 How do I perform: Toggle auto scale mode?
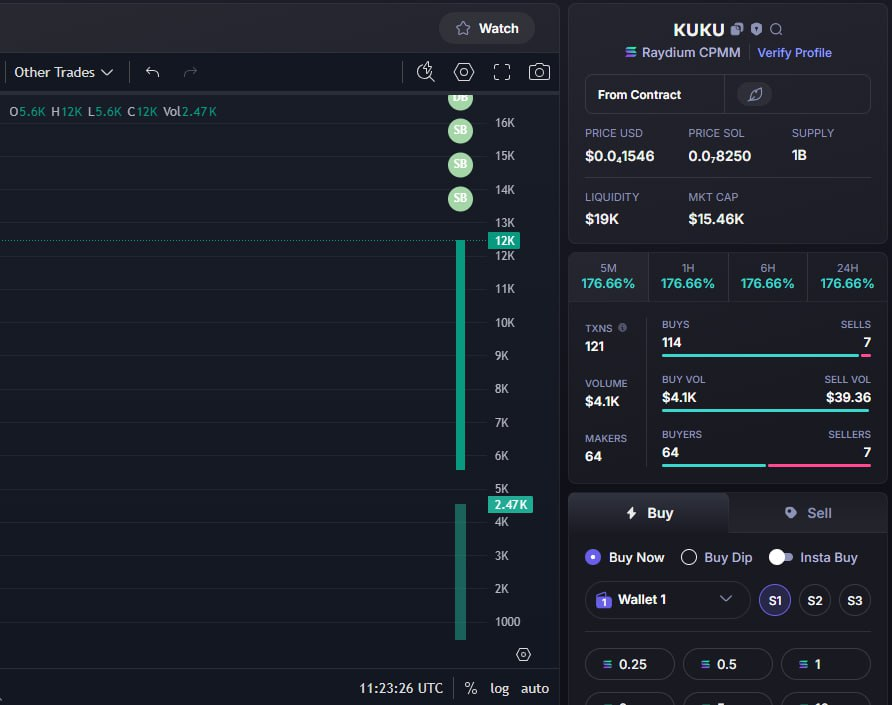pos(535,688)
